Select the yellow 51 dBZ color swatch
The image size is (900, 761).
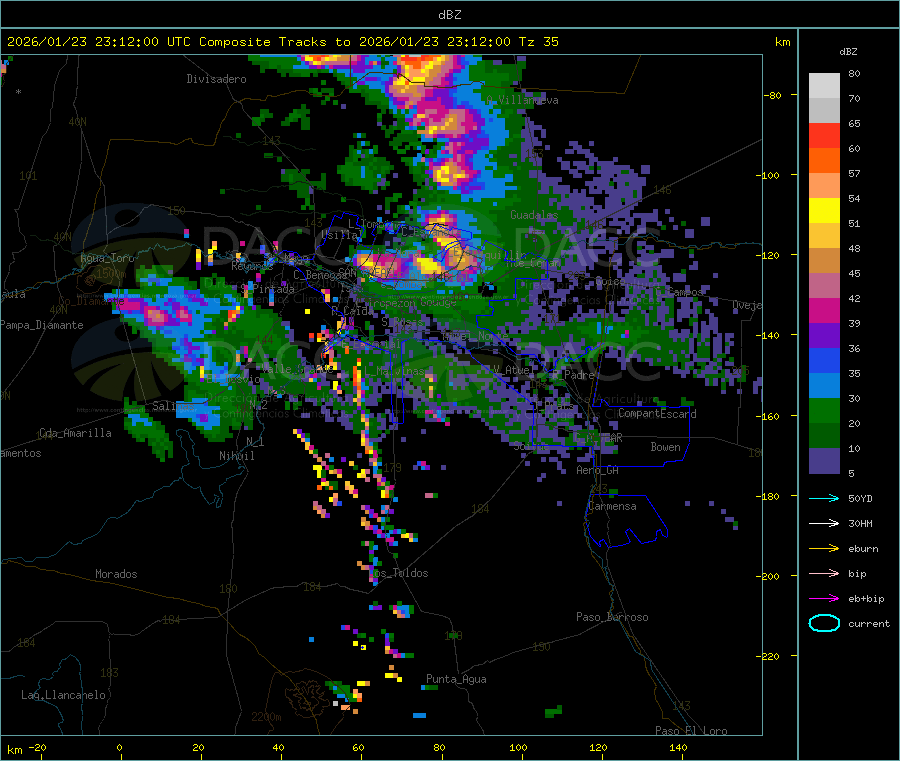[x=824, y=211]
